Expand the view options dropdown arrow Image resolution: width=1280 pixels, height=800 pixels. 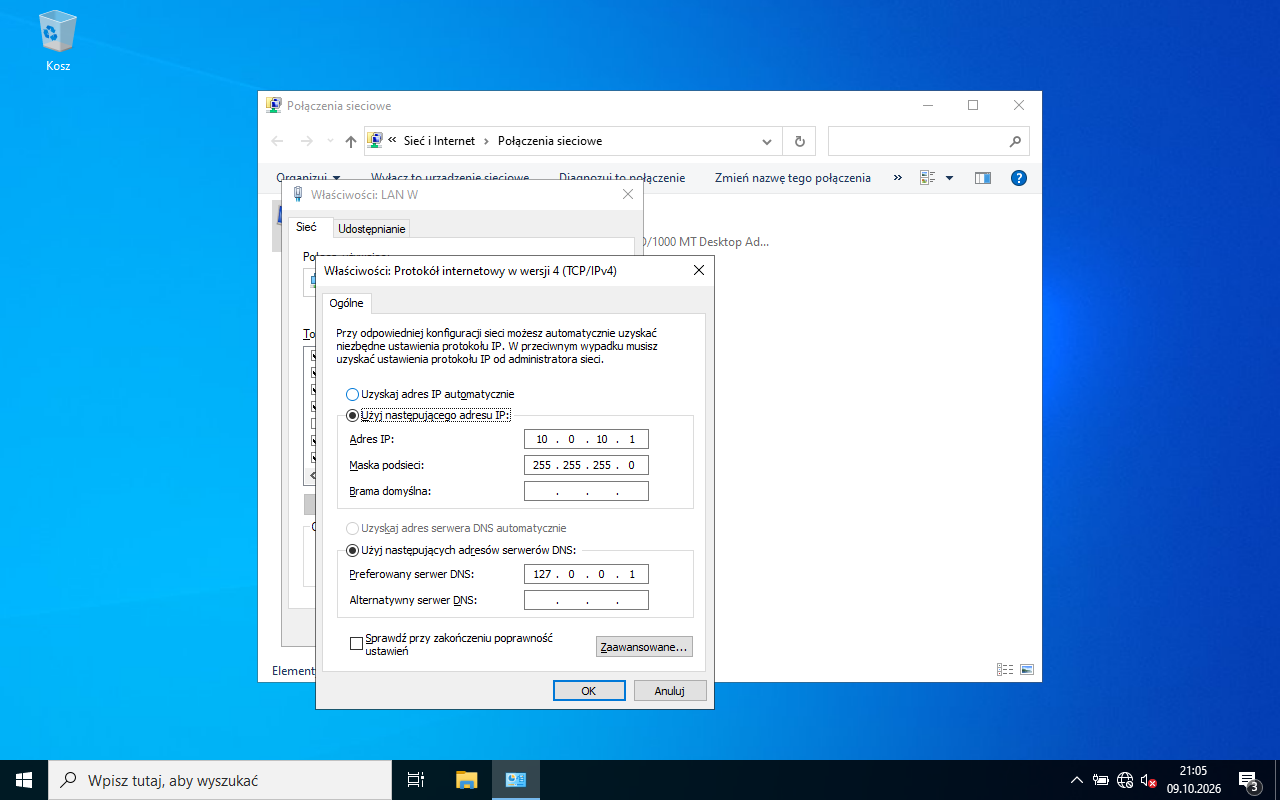(x=949, y=178)
